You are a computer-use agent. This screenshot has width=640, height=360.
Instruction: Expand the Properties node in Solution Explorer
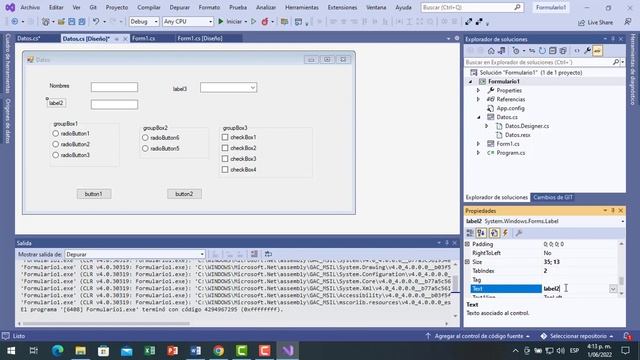[x=478, y=90]
